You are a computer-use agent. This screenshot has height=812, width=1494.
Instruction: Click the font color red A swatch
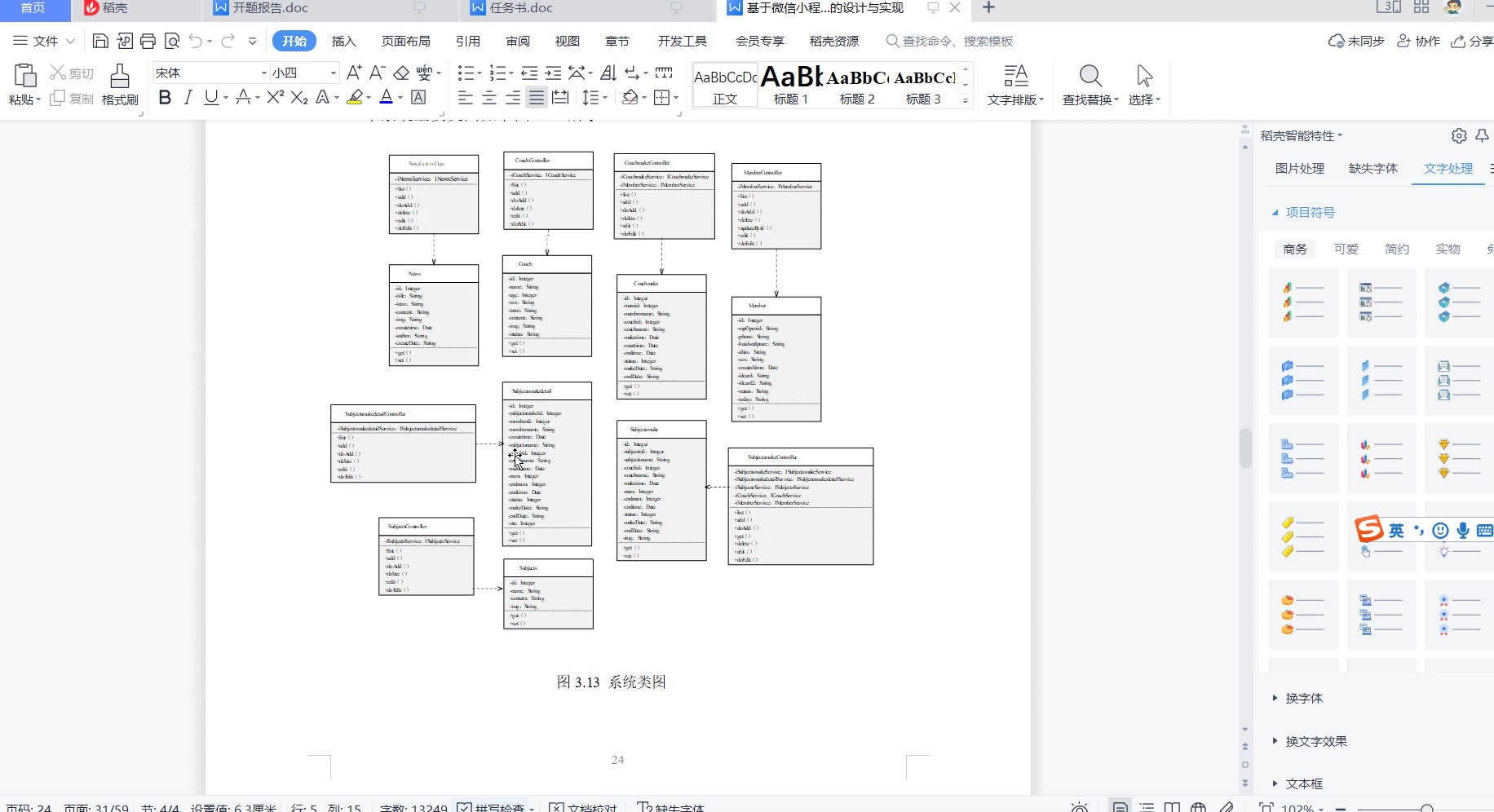[386, 98]
